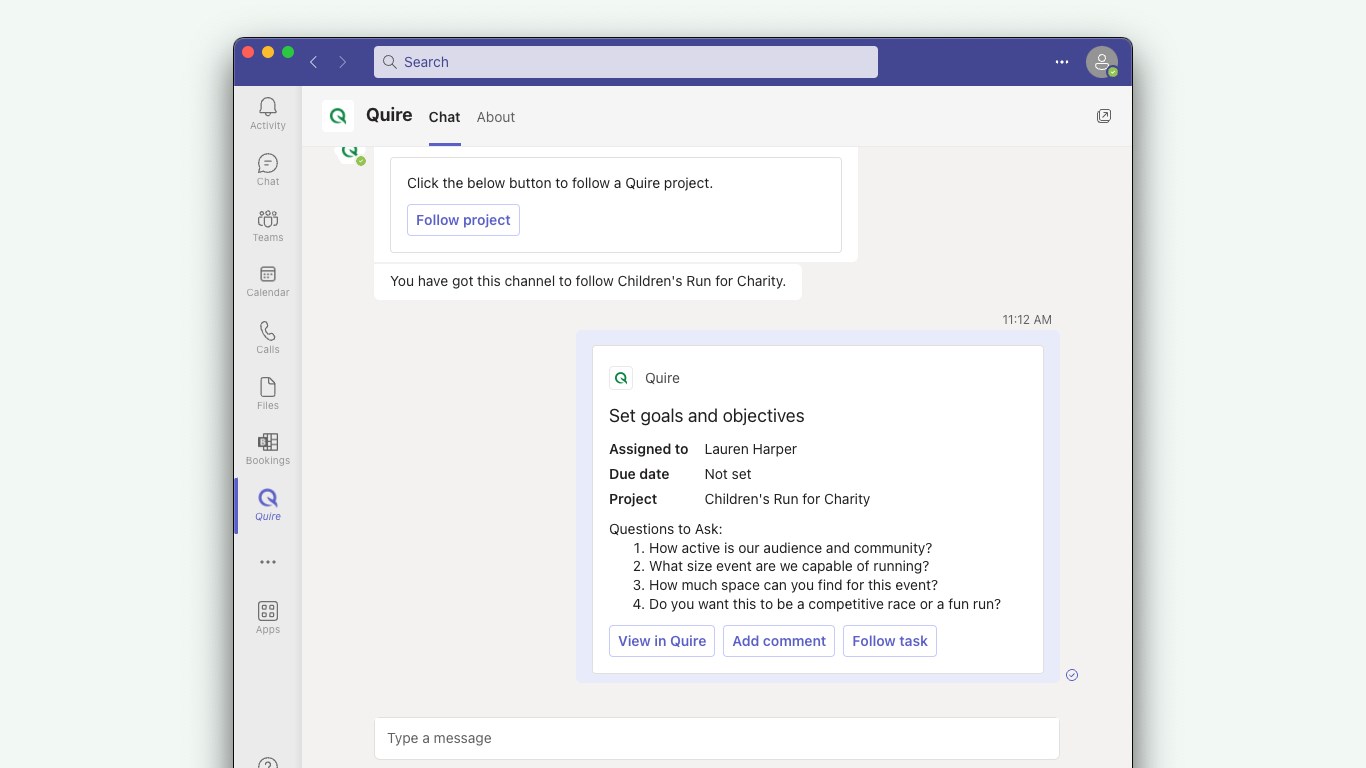Go to Teams in the sidebar
The width and height of the screenshot is (1366, 768).
click(x=267, y=224)
